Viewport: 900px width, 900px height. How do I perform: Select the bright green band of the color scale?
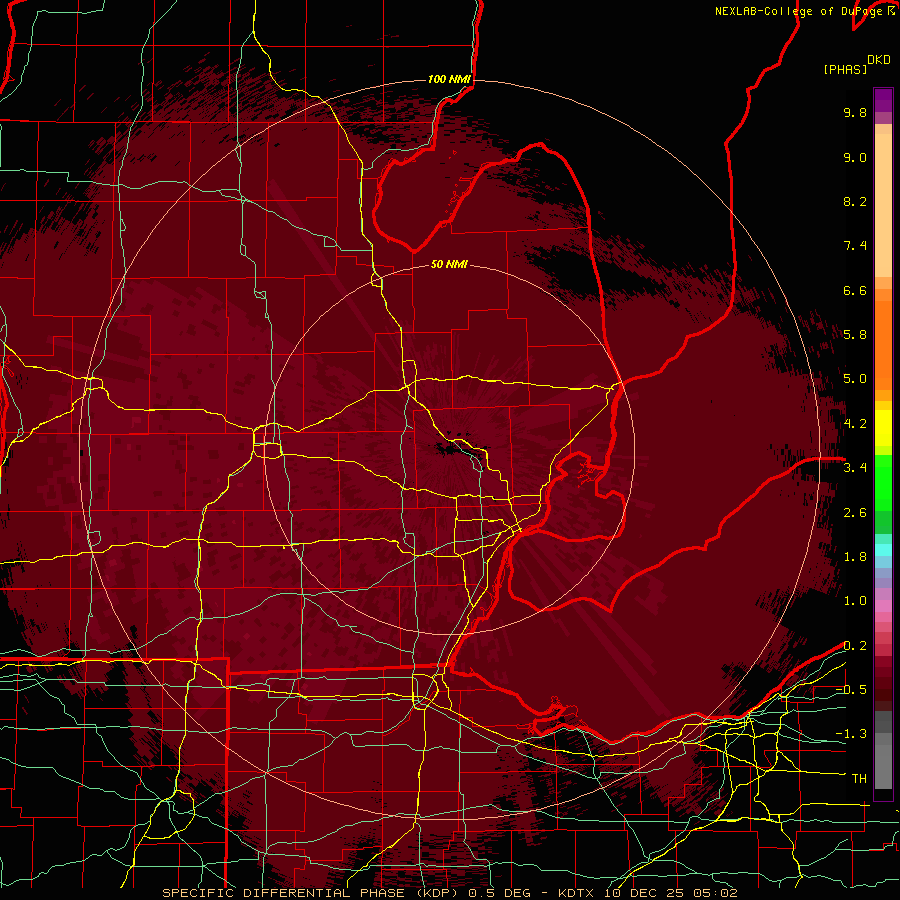coord(883,483)
